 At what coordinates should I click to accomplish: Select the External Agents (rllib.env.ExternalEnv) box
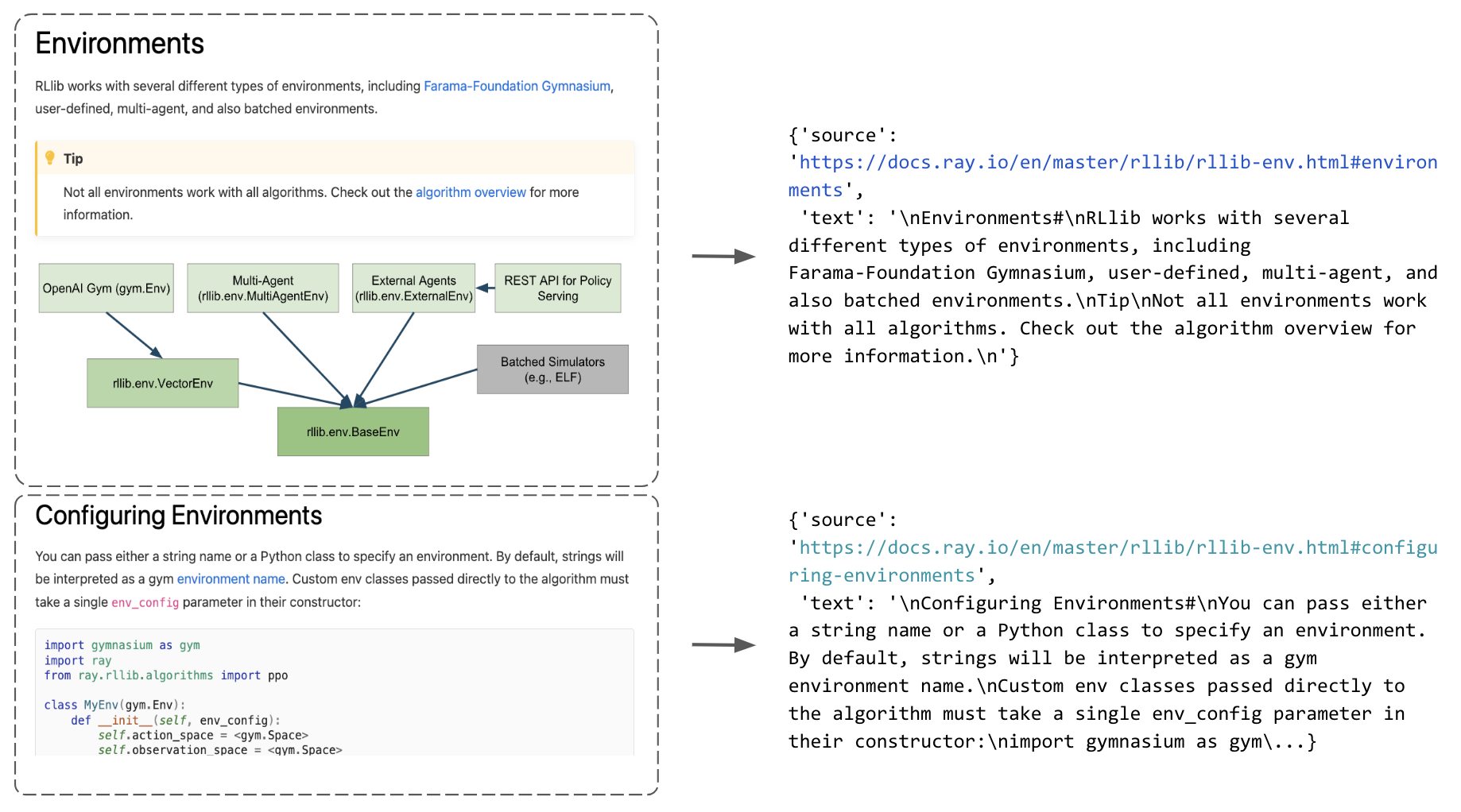pyautogui.click(x=413, y=288)
